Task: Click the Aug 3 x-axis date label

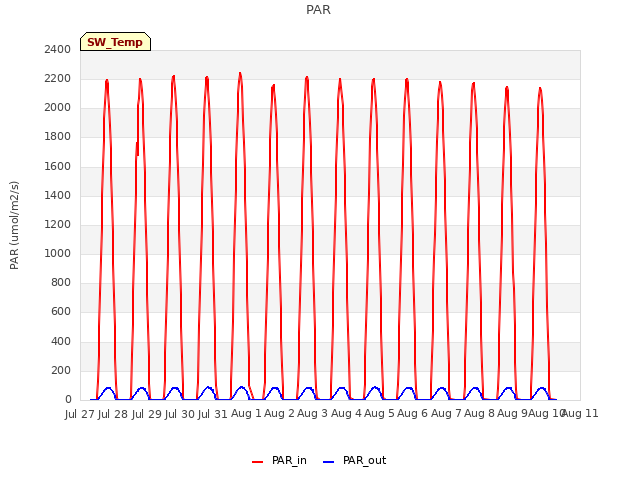Action: pos(313,413)
